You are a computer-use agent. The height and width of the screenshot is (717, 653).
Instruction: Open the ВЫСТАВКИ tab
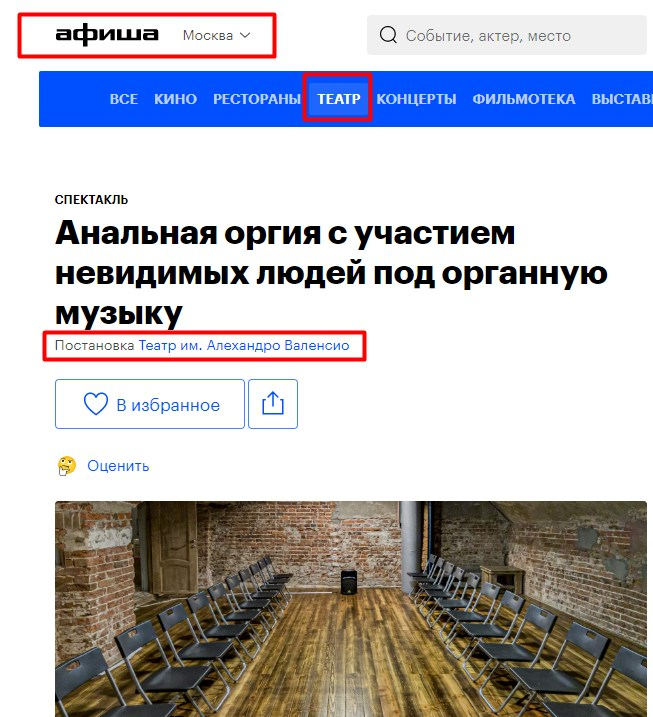(622, 99)
